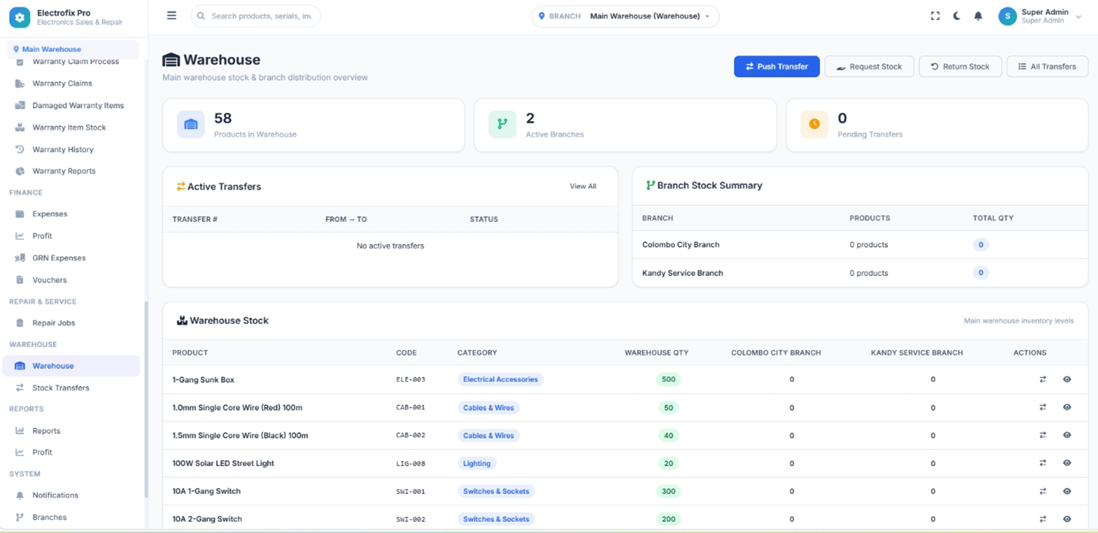Image resolution: width=1098 pixels, height=533 pixels.
Task: Click Colombo City Branch row in summary
Action: click(860, 244)
